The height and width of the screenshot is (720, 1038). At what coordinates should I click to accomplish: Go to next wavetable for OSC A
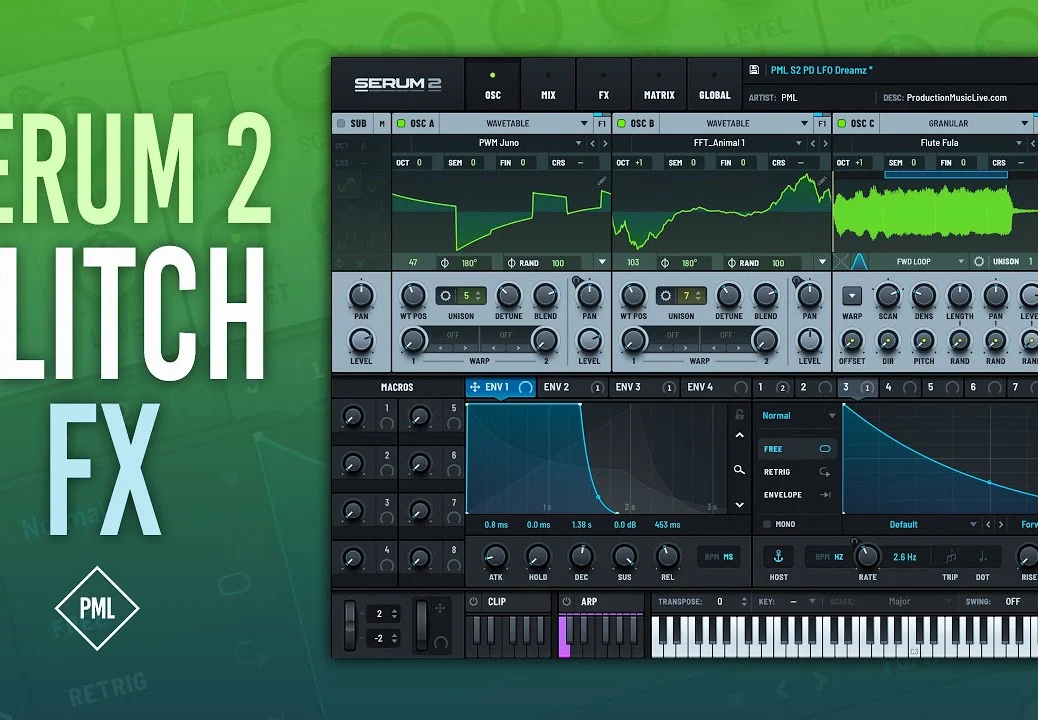[604, 143]
